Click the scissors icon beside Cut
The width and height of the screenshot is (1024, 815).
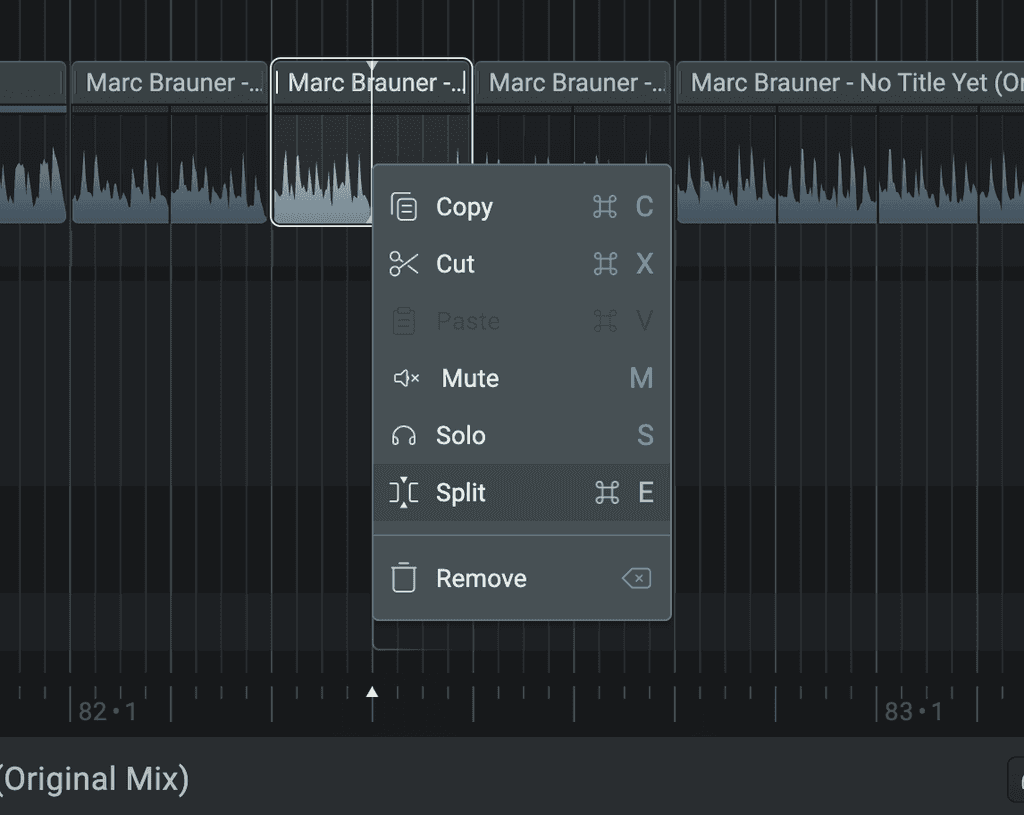(x=405, y=264)
